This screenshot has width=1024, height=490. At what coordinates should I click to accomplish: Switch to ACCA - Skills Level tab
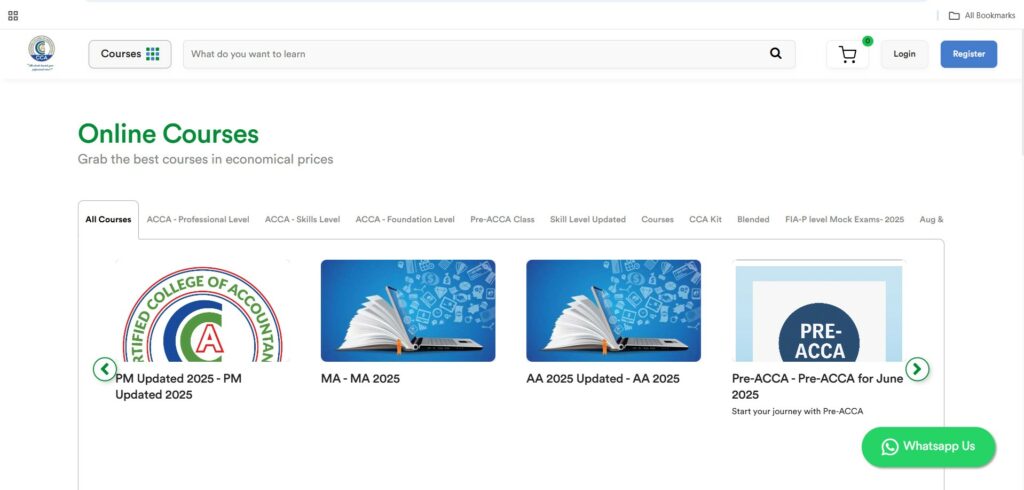click(302, 219)
